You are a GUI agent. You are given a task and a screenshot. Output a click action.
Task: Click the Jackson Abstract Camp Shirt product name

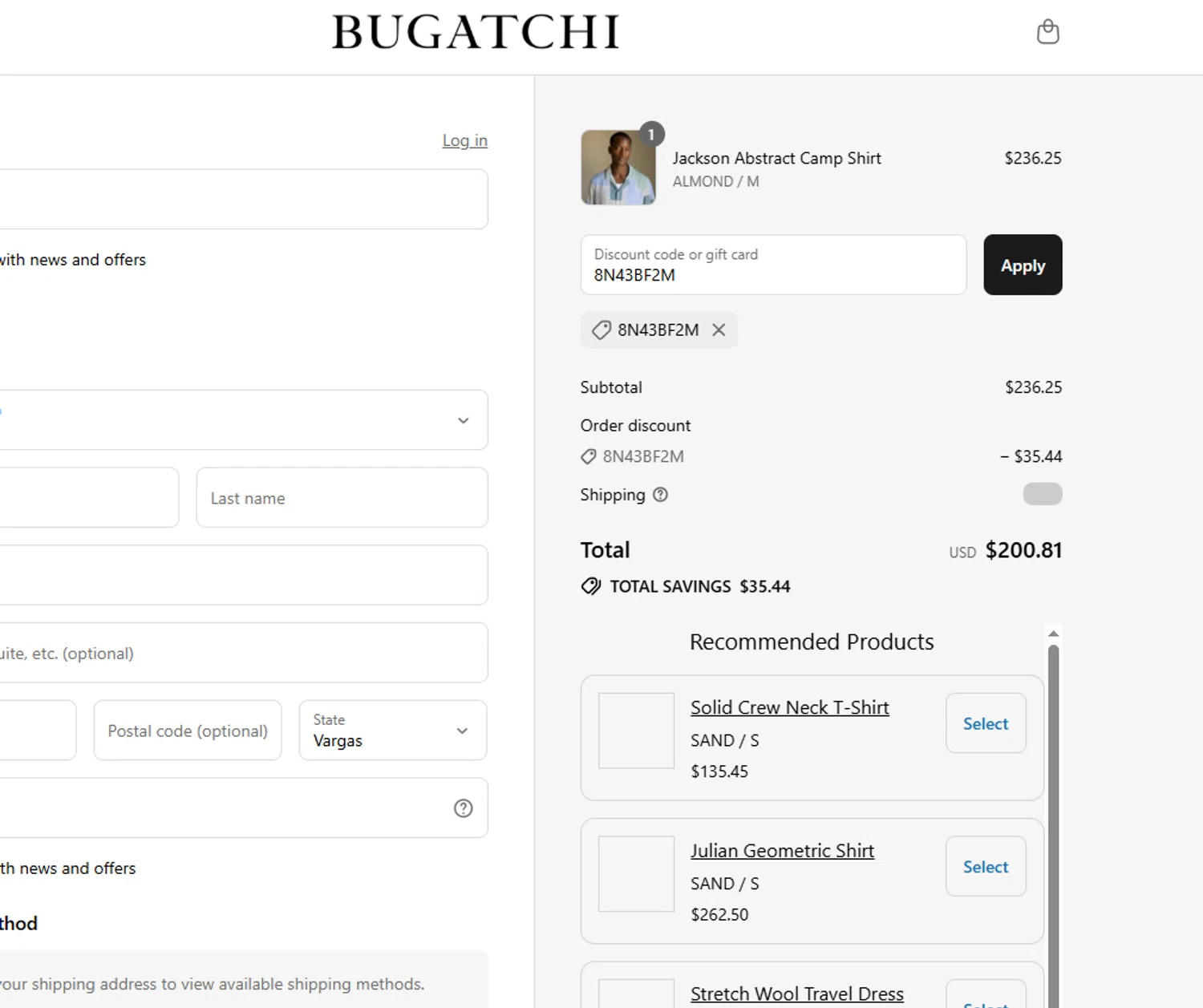tap(776, 158)
